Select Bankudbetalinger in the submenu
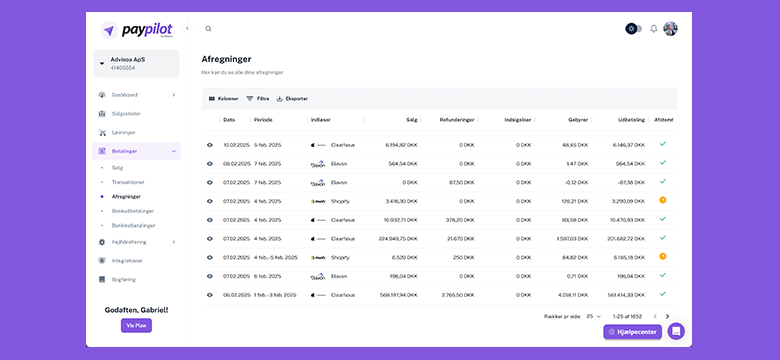The height and width of the screenshot is (360, 780). (133, 211)
